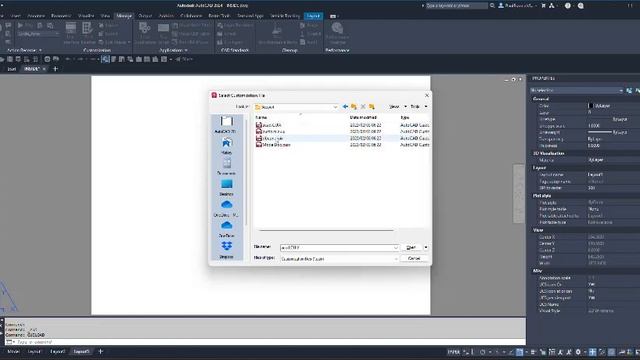Click into the File name input field

(x=336, y=248)
